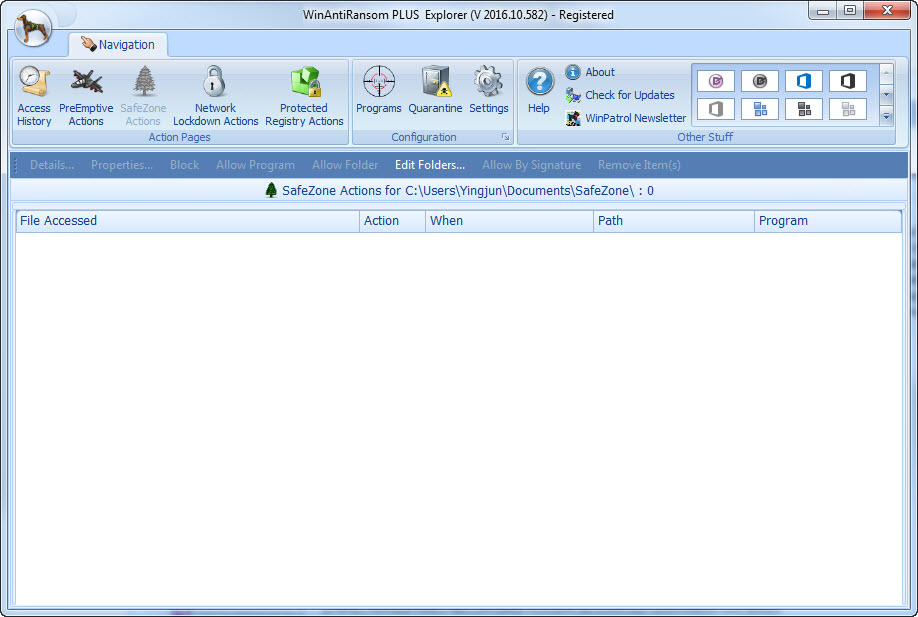Open WinPatrol Newsletter

point(626,118)
